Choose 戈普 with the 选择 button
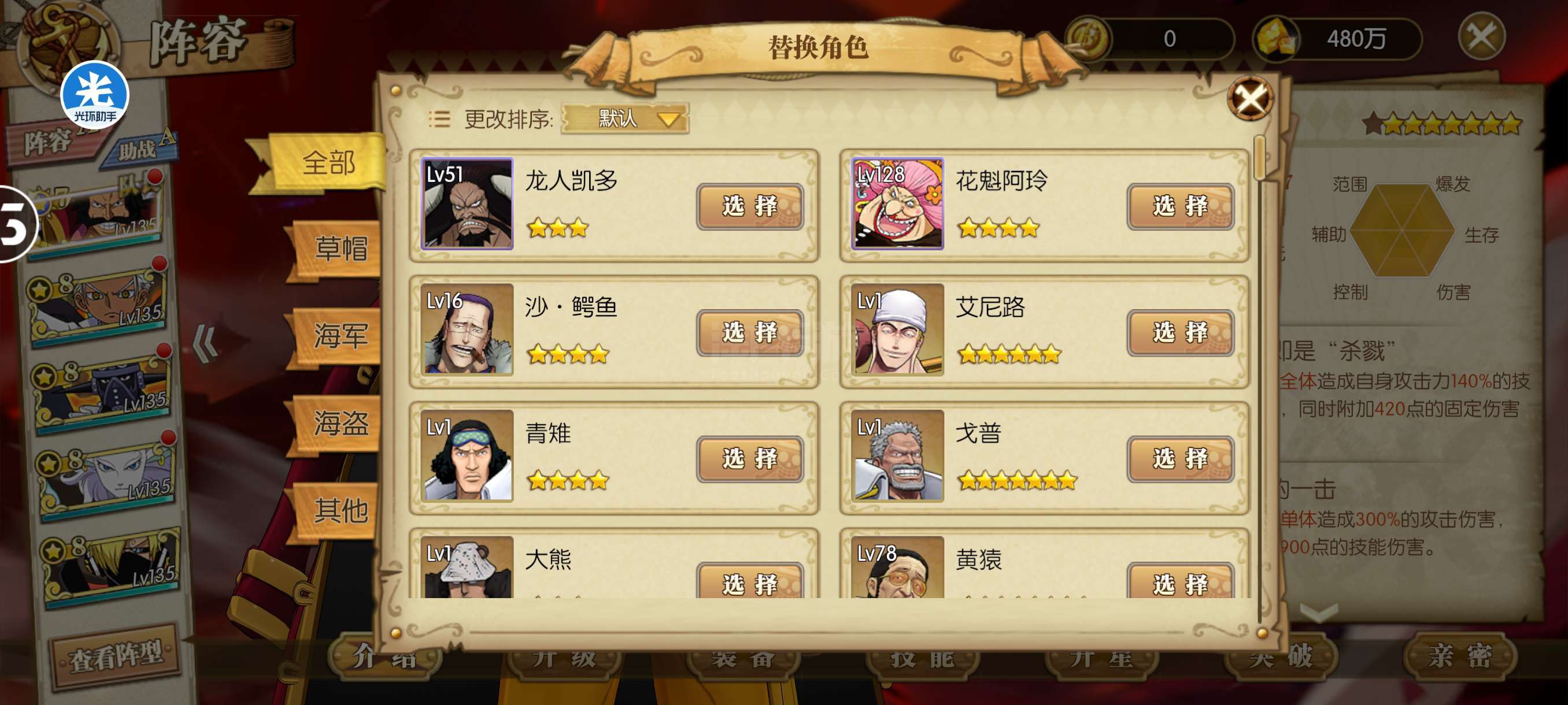 (1179, 459)
